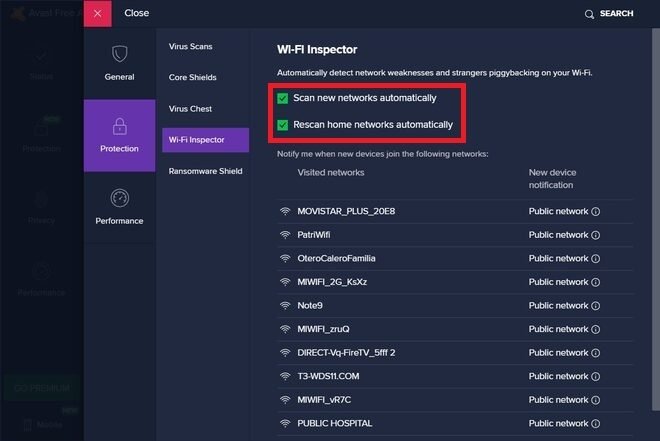Toggle Rescan home networks automatically checkbox

coord(282,125)
